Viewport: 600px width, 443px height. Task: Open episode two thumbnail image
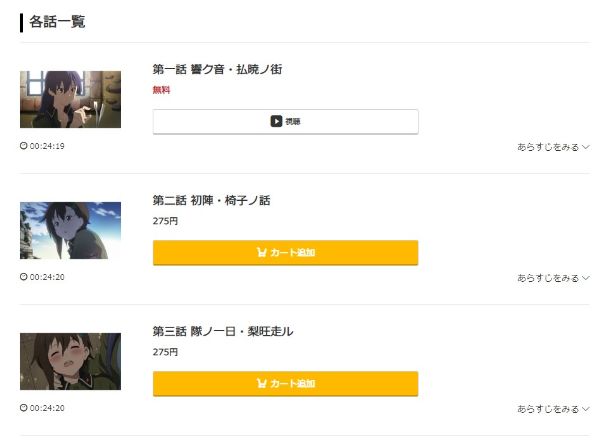70,230
